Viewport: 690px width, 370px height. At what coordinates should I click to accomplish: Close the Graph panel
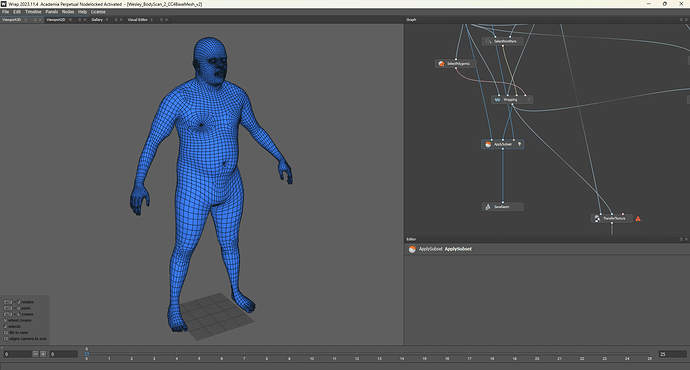pyautogui.click(x=686, y=20)
